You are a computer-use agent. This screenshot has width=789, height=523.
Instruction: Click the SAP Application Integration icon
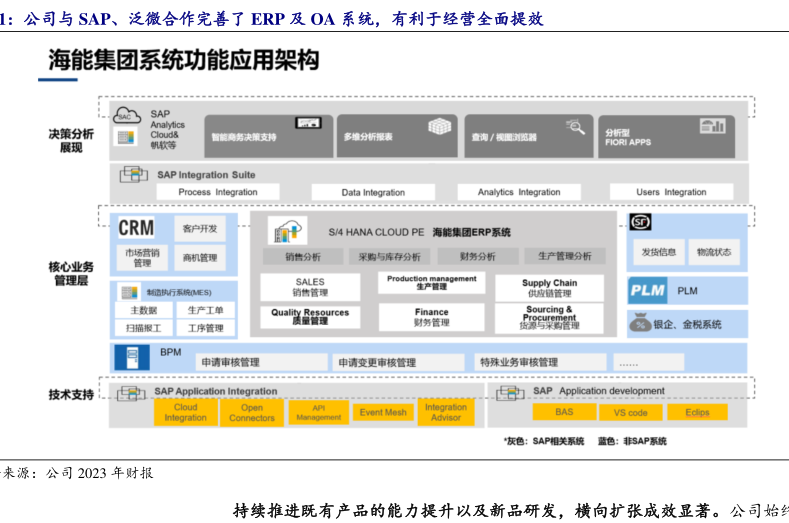point(131,393)
